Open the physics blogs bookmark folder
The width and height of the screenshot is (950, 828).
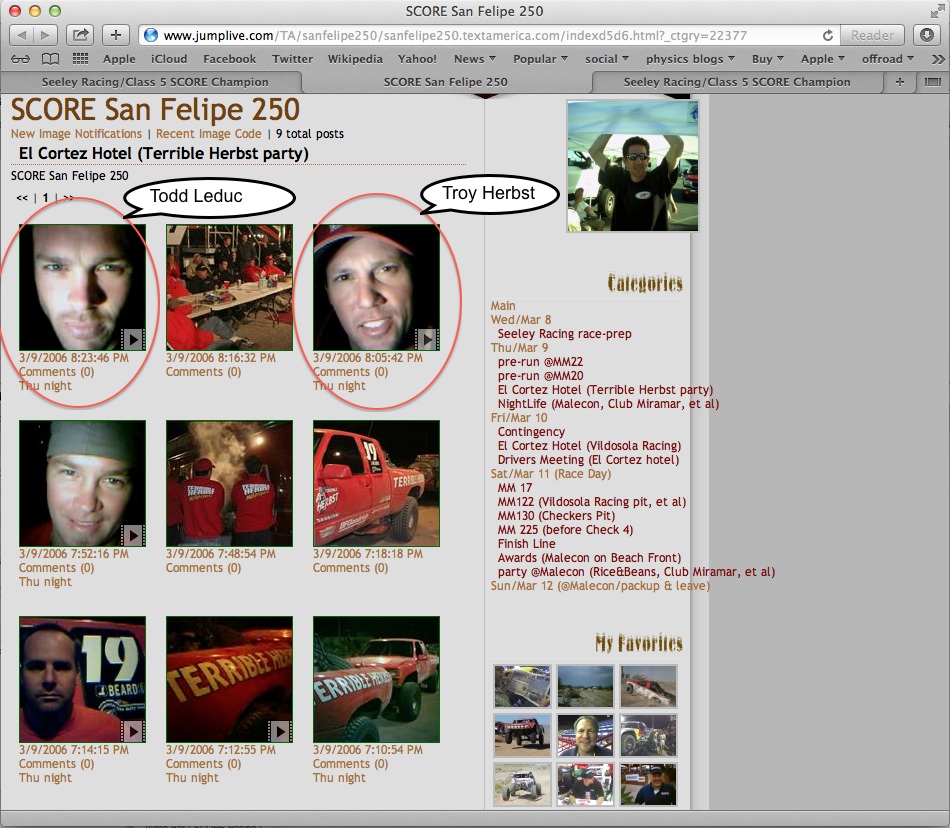tap(690, 59)
